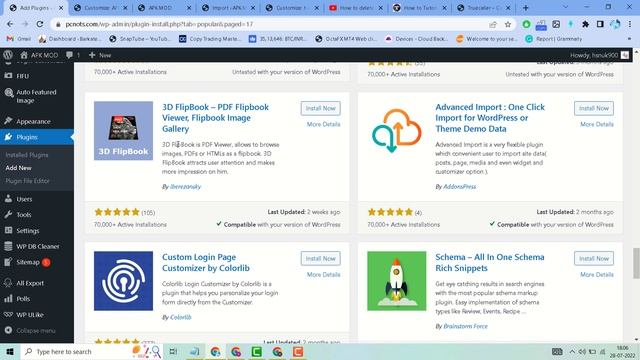Screen dimensions: 640x360
Task: Open 3D FlipBook plugin title link
Action: [x=216, y=118]
